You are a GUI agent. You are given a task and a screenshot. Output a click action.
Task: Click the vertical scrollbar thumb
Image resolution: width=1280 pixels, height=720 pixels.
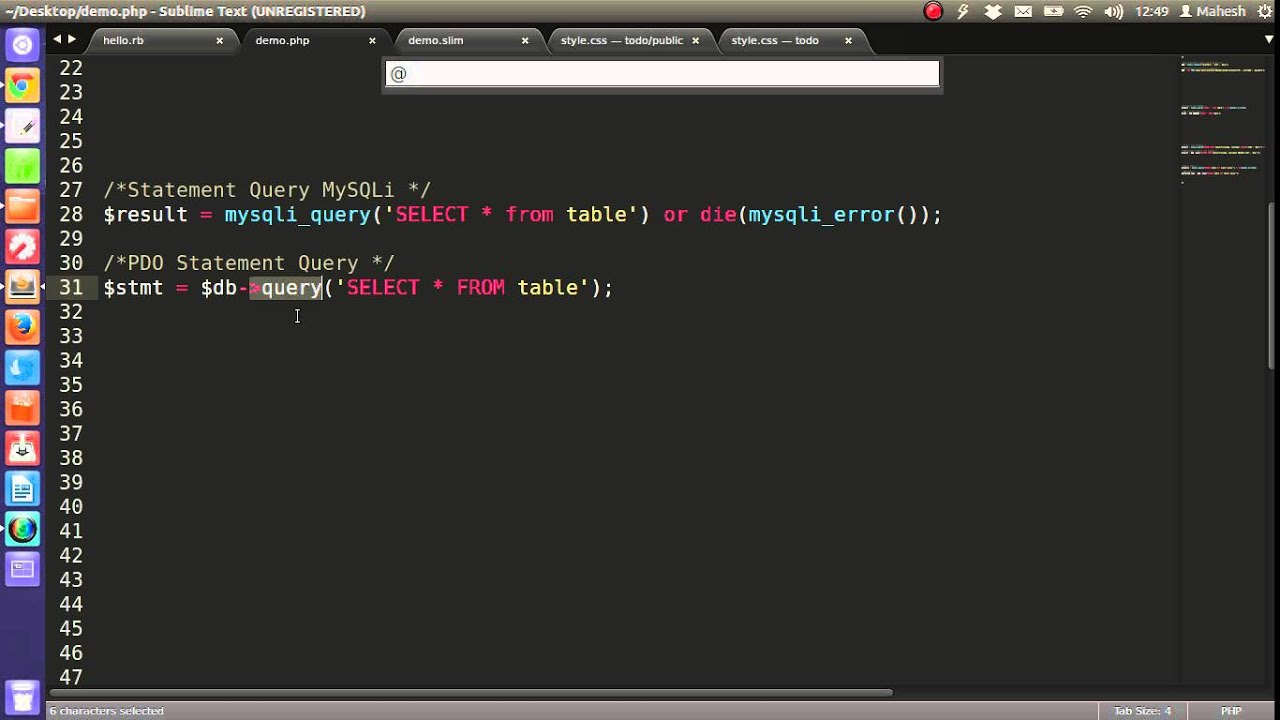coord(1272,285)
